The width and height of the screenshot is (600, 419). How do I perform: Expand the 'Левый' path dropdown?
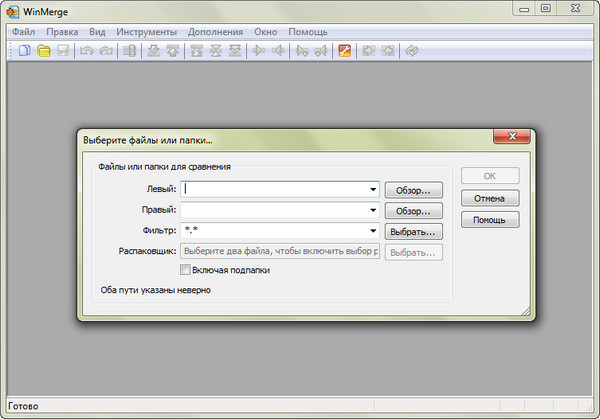(x=373, y=188)
